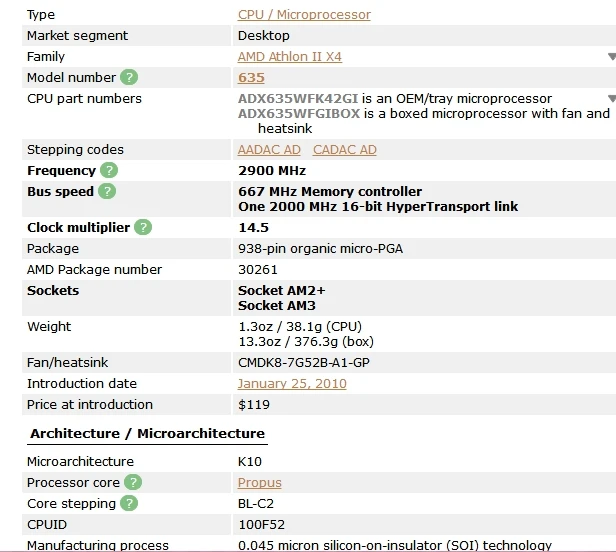Image resolution: width=616 pixels, height=552 pixels.
Task: Click the help icon beside Model number
Action: [129, 77]
